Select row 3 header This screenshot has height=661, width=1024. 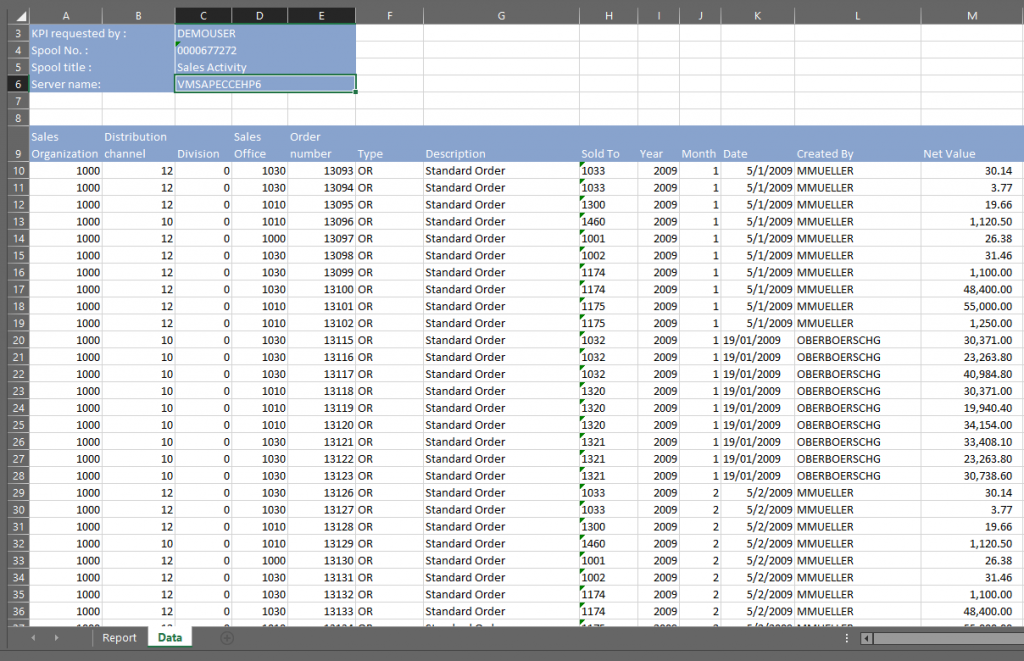[x=18, y=33]
